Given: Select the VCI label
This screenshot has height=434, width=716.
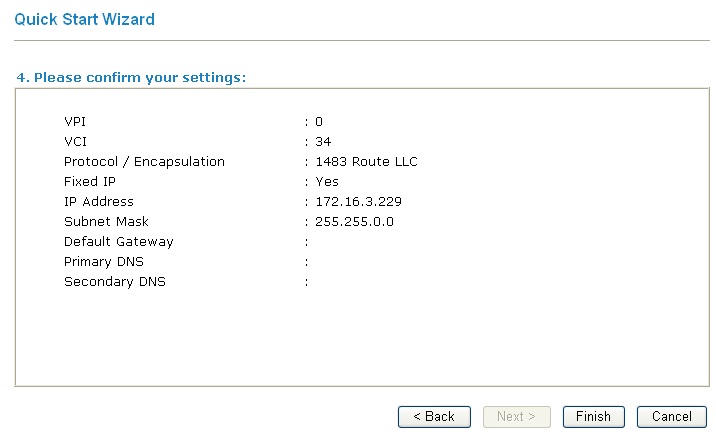Looking at the screenshot, I should (75, 142).
